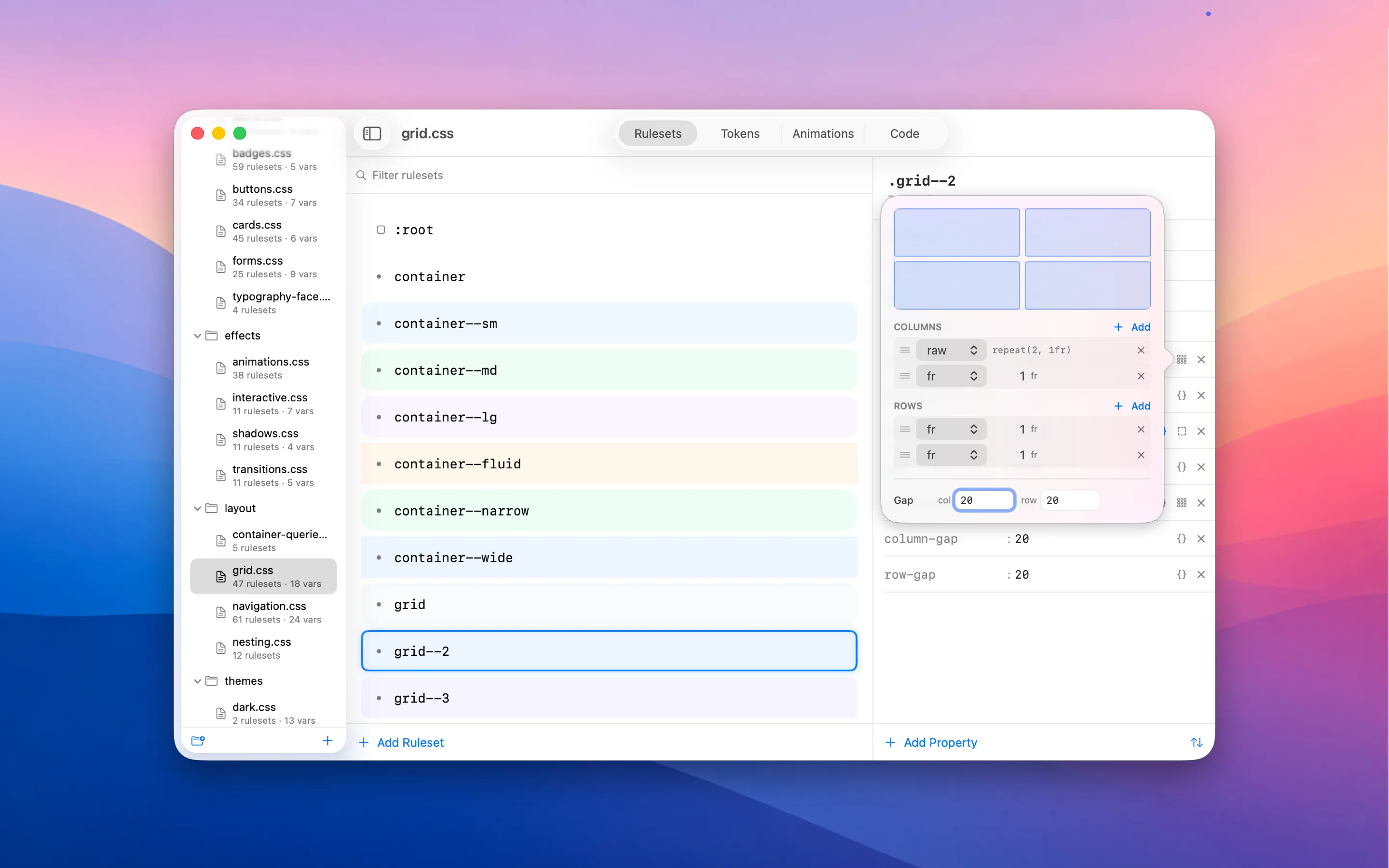The width and height of the screenshot is (1389, 868).
Task: Remove the row-gap property
Action: [x=1201, y=574]
